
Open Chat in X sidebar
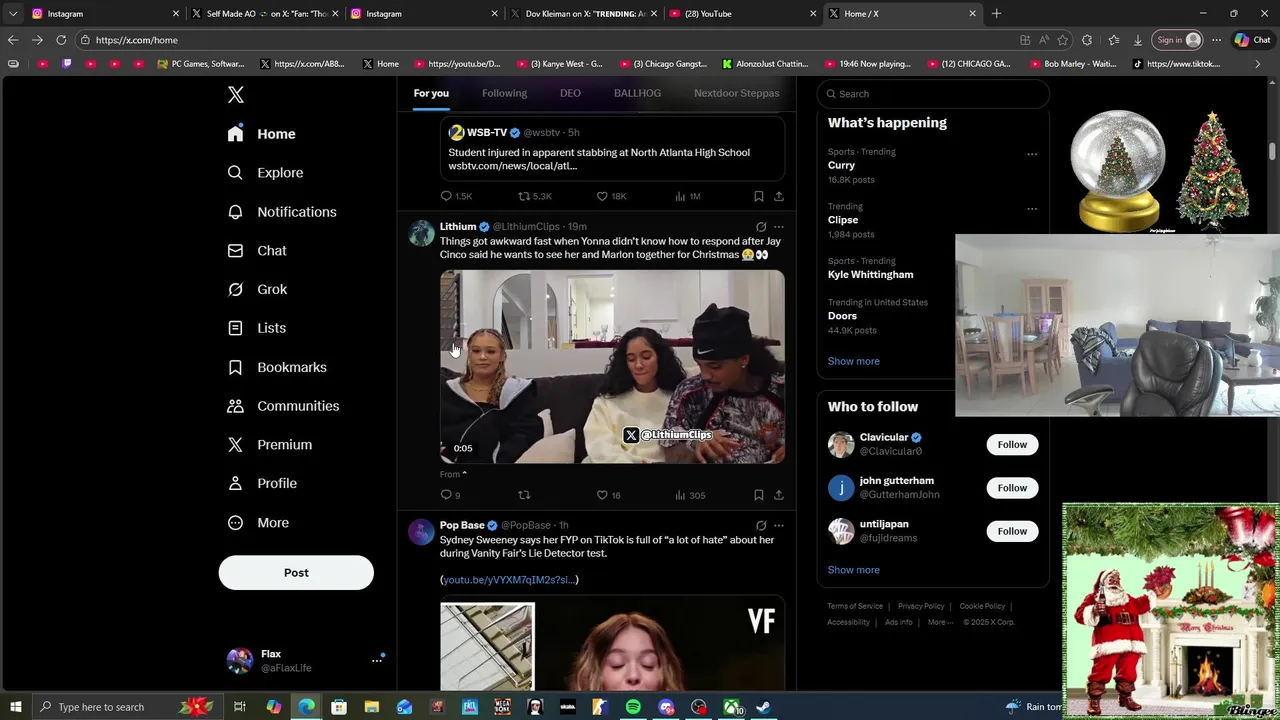click(257, 251)
